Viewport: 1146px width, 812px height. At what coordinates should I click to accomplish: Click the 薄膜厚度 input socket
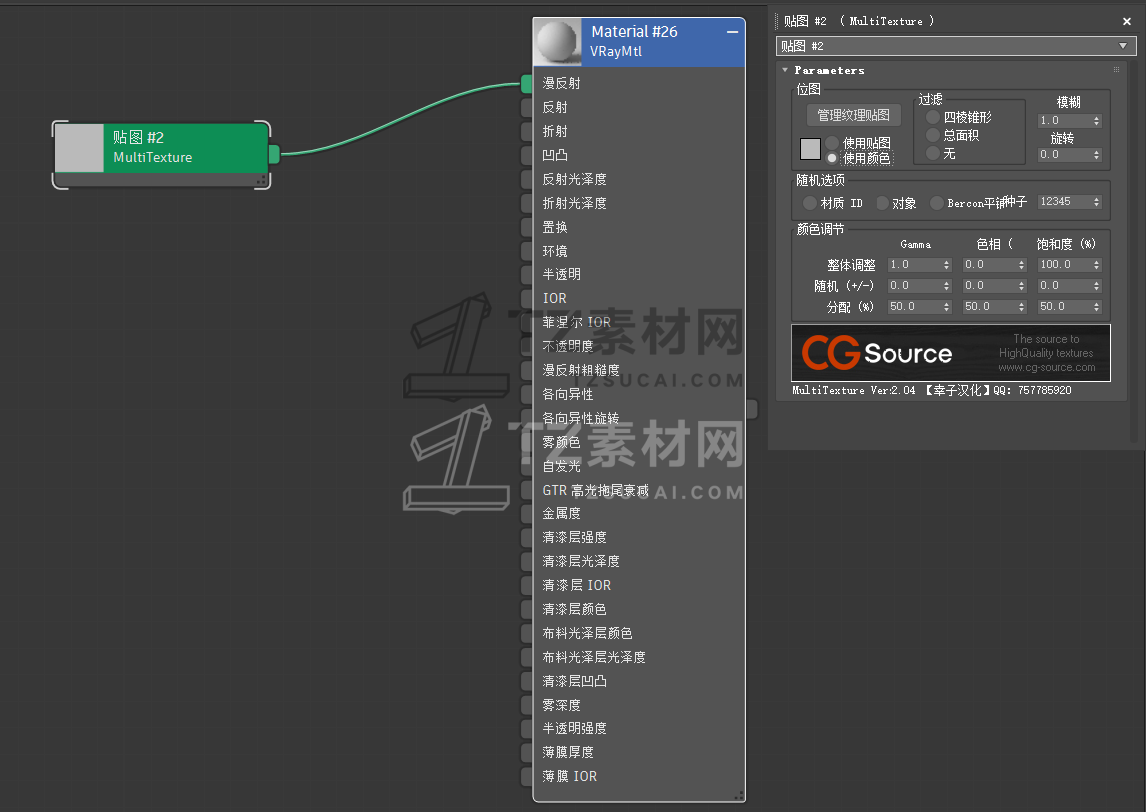click(x=526, y=753)
